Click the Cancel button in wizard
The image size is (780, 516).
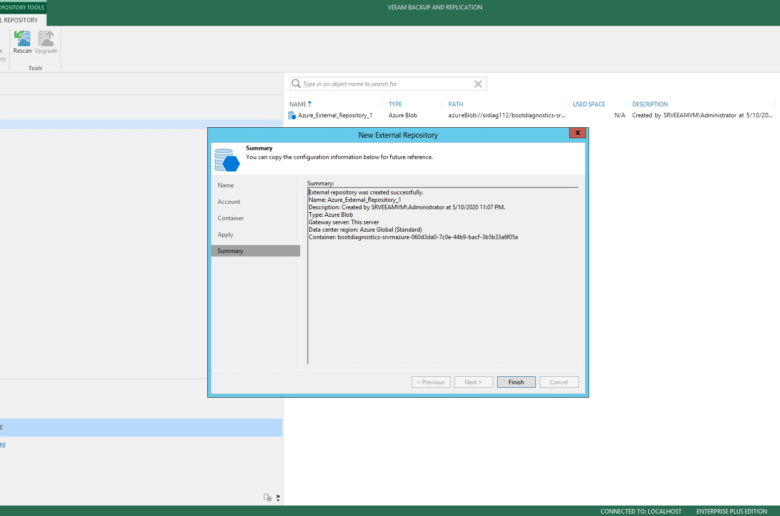559,382
